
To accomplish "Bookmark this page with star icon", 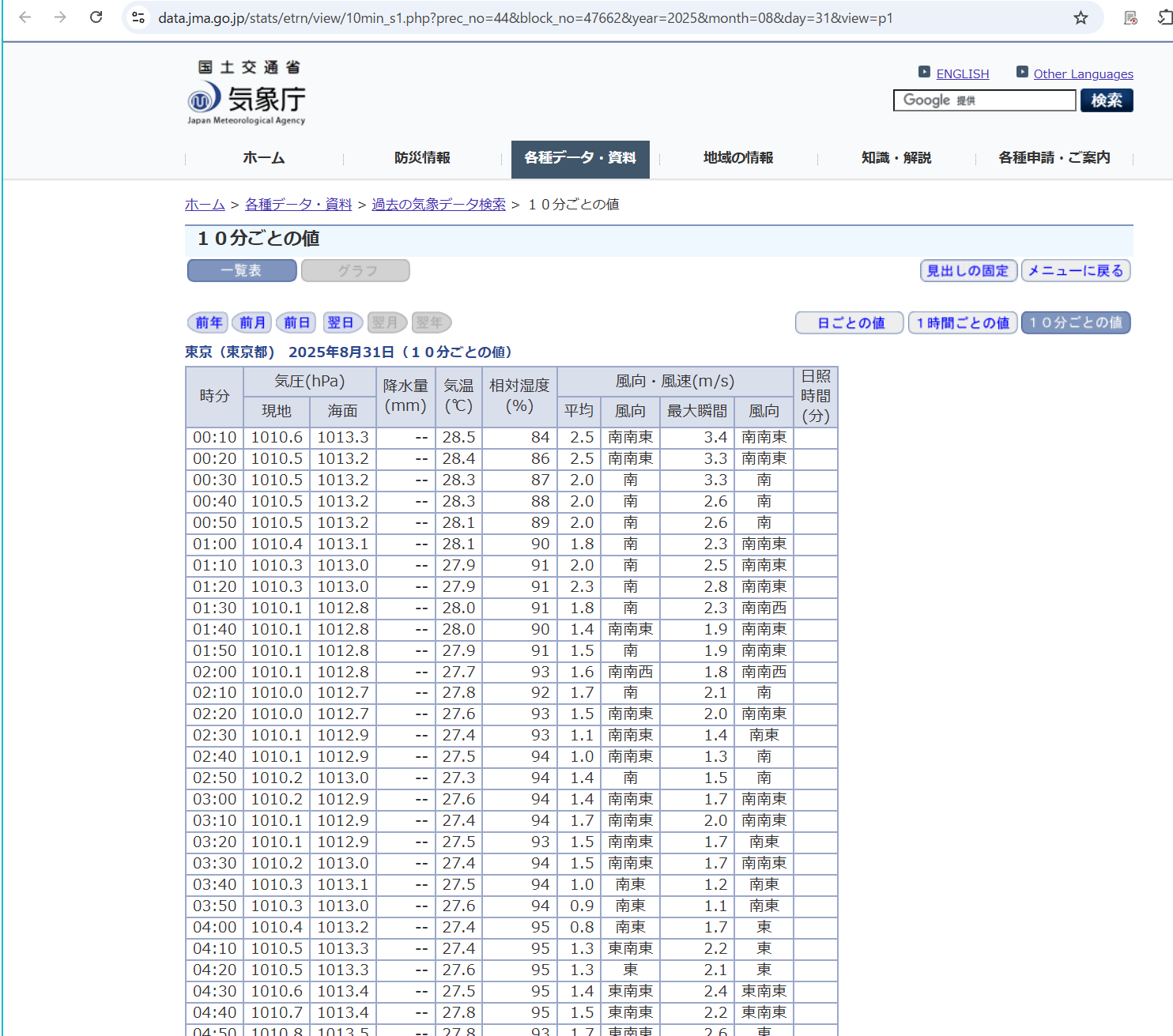I will click(x=1081, y=17).
